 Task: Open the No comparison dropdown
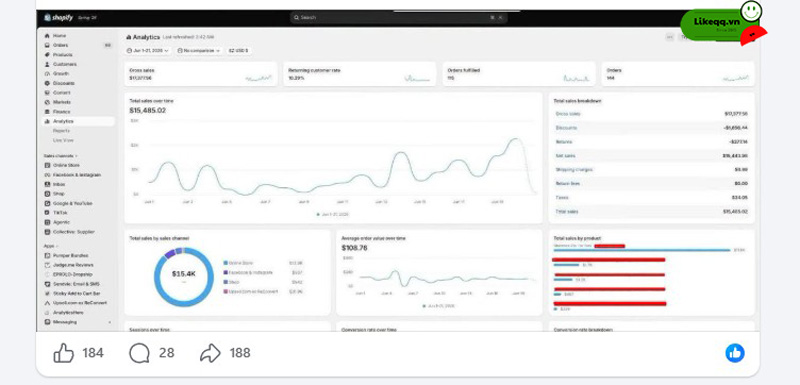[198, 51]
